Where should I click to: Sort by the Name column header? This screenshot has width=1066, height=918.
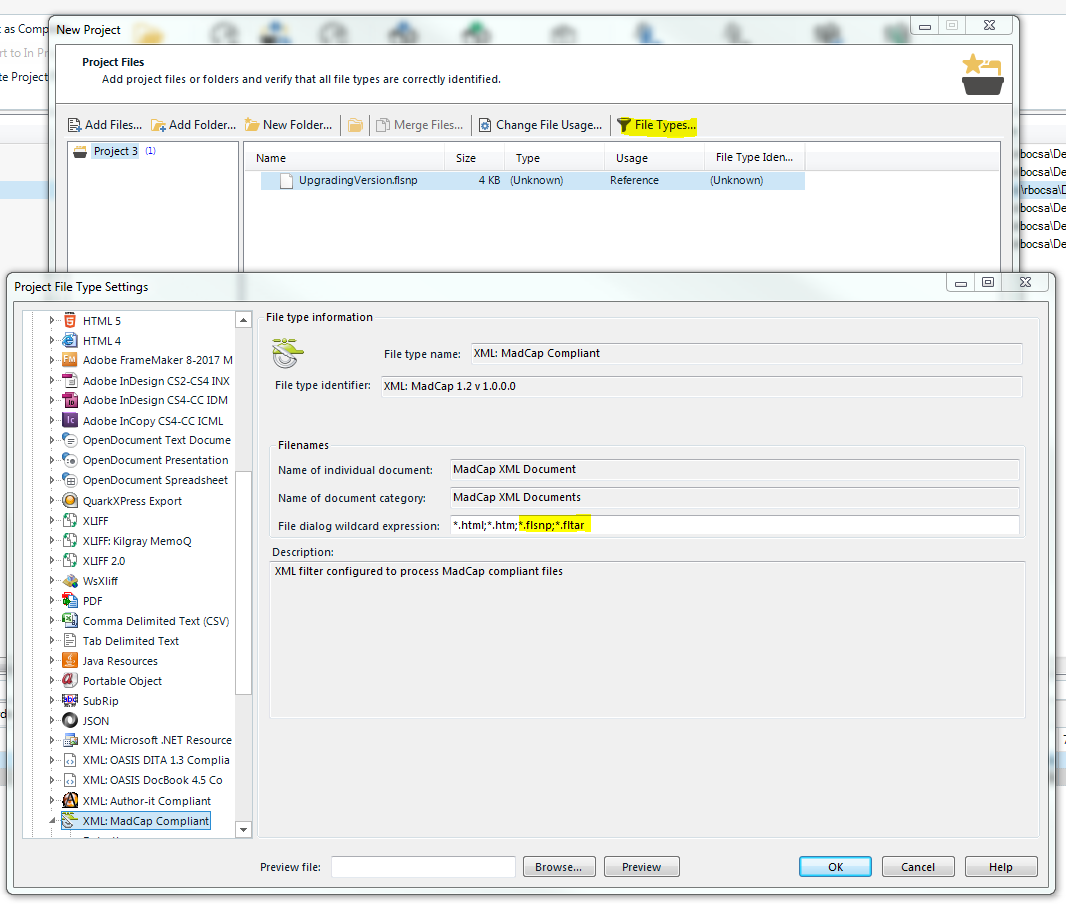[344, 158]
